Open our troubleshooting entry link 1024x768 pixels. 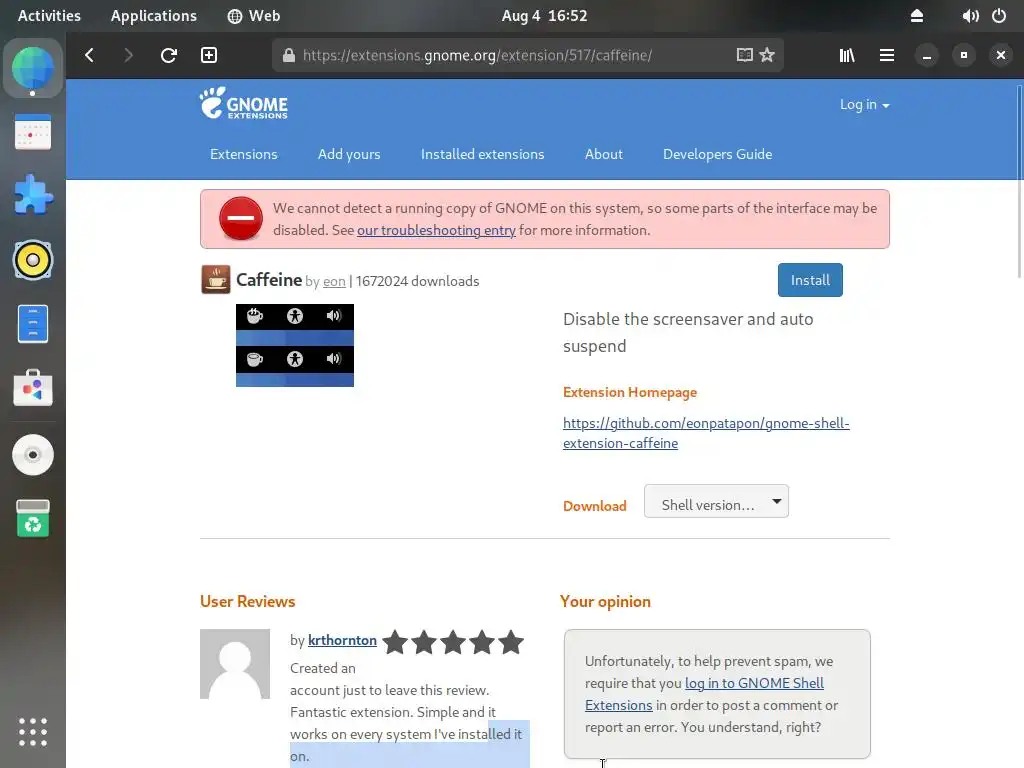tap(436, 231)
